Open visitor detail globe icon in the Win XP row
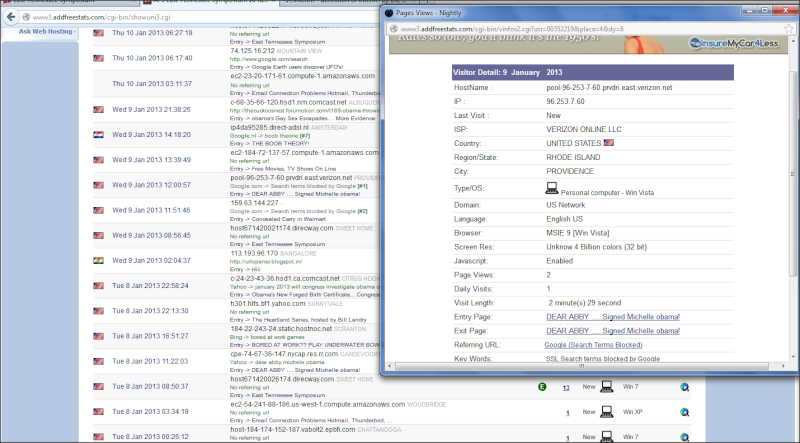The image size is (800, 443). 685,412
